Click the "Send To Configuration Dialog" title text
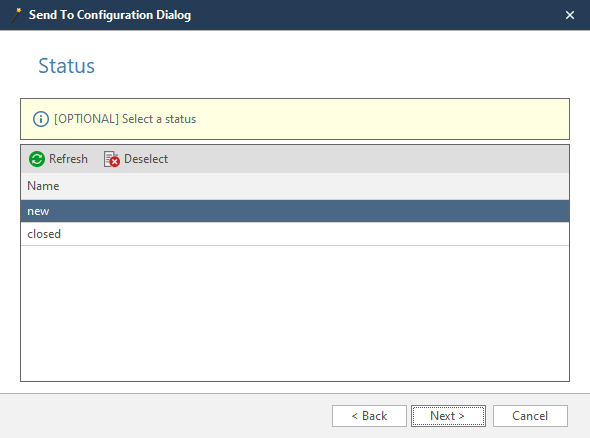 [x=110, y=15]
